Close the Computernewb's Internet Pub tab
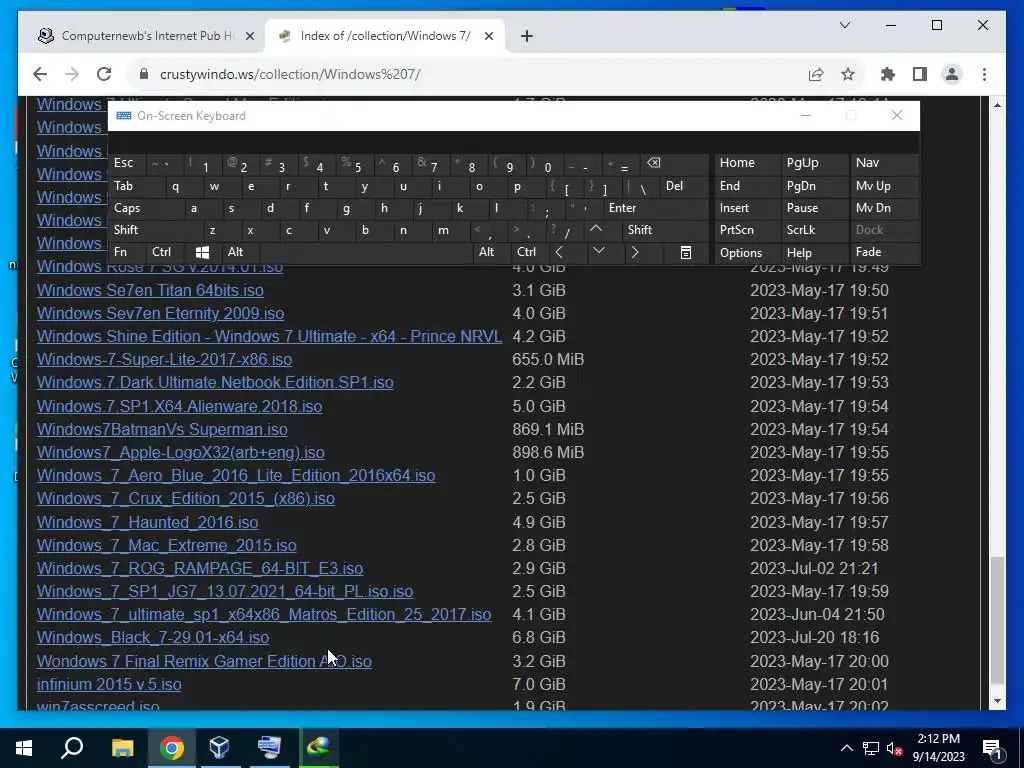 249,36
